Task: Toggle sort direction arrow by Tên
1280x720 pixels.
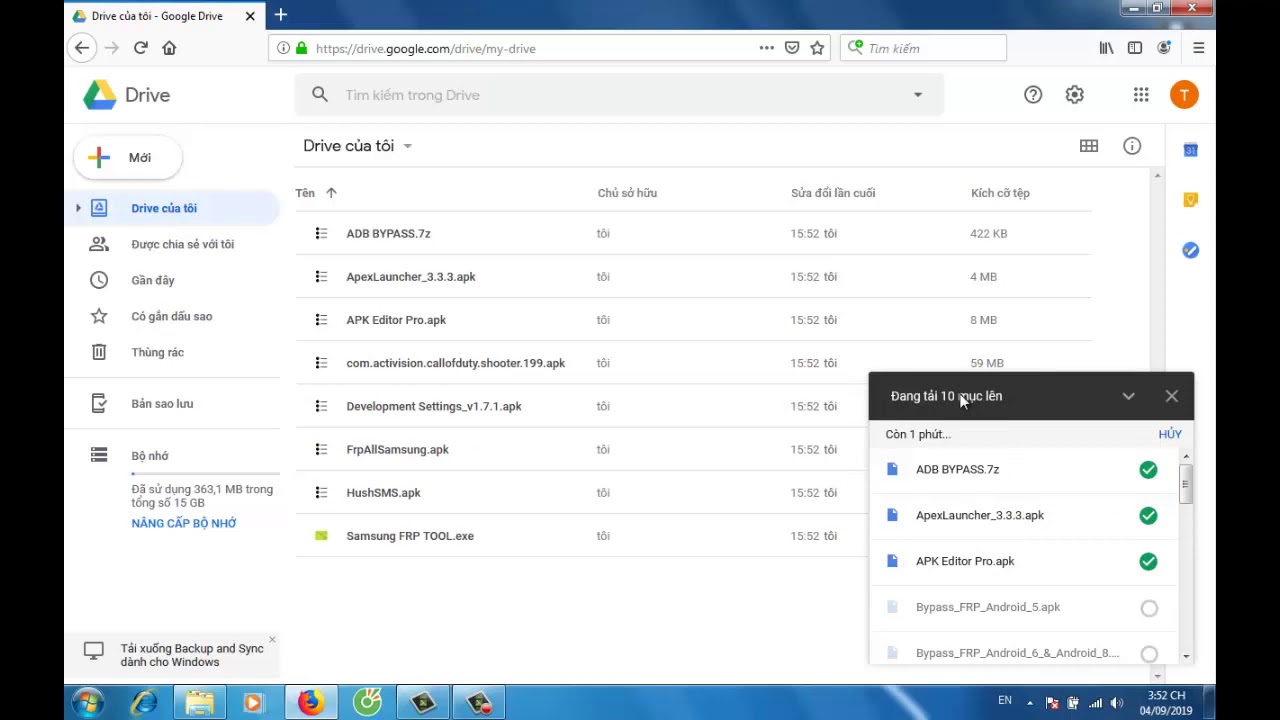Action: click(x=331, y=193)
